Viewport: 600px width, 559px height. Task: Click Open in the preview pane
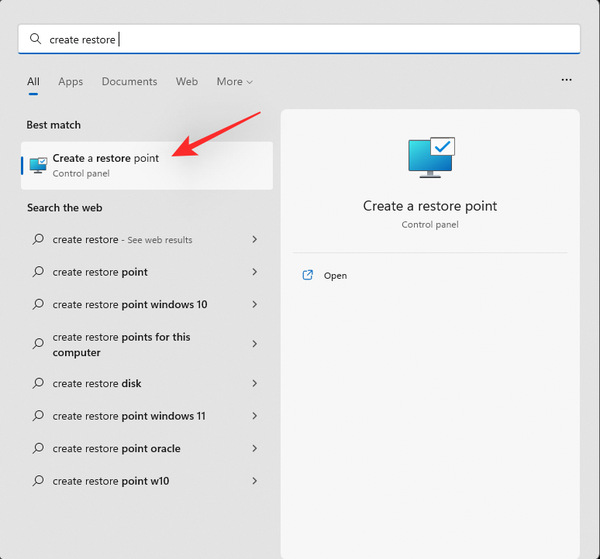pyautogui.click(x=335, y=276)
